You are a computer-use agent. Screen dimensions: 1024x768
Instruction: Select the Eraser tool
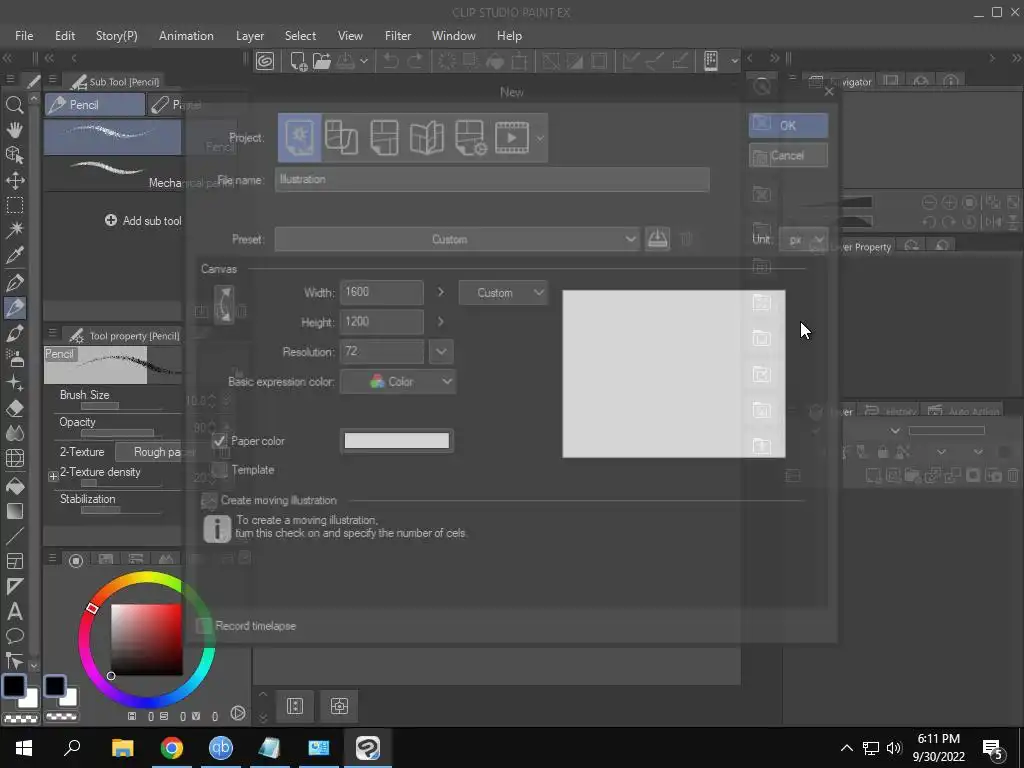[x=14, y=409]
